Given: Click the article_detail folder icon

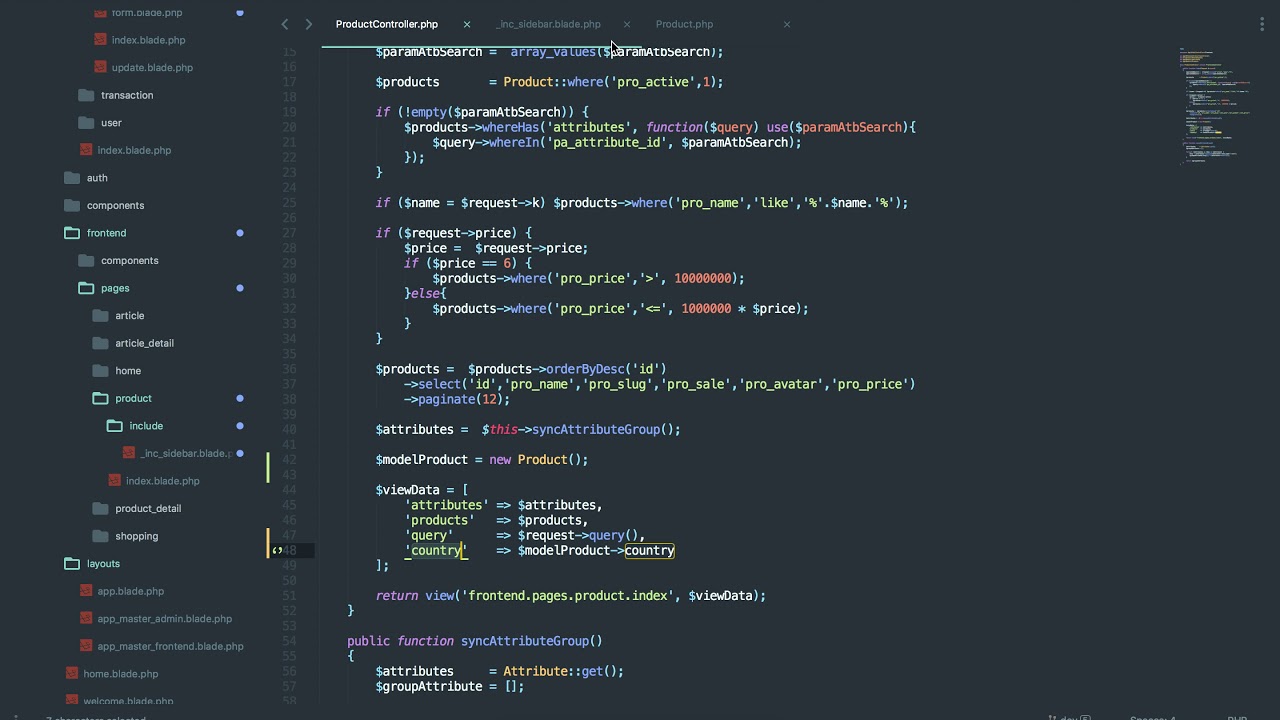Looking at the screenshot, I should (100, 343).
